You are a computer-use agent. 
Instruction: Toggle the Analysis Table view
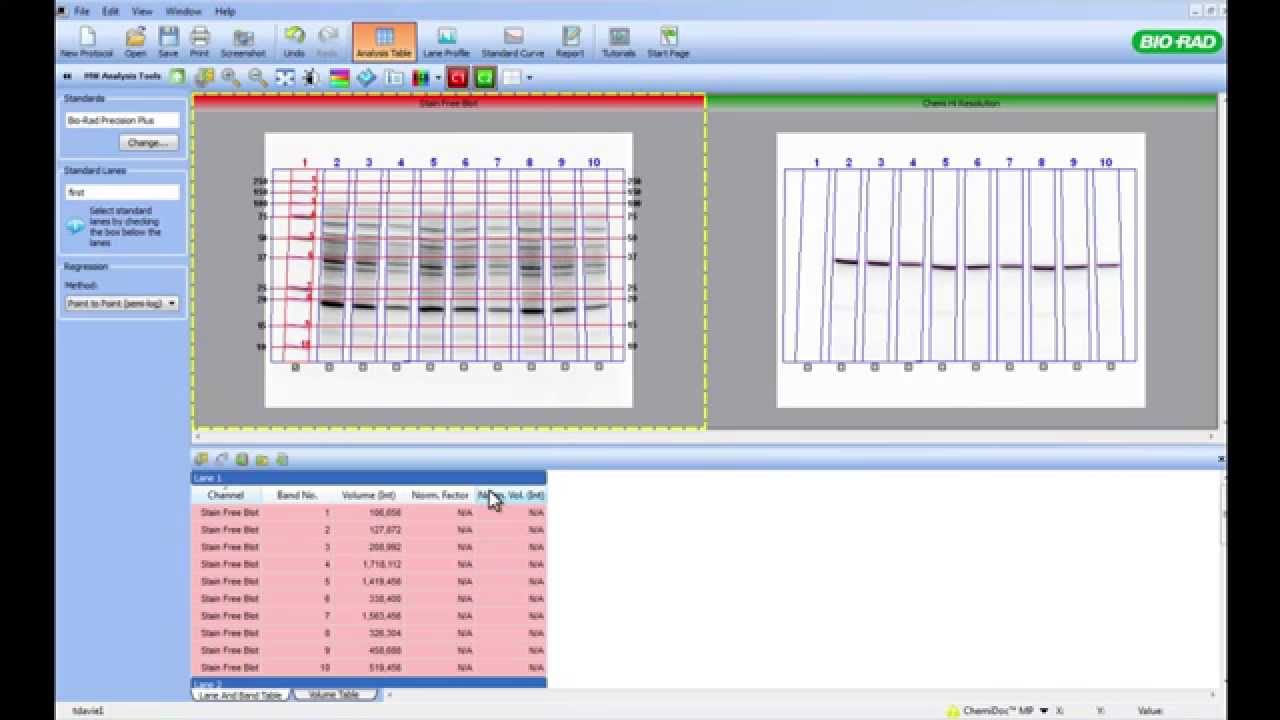tap(384, 42)
